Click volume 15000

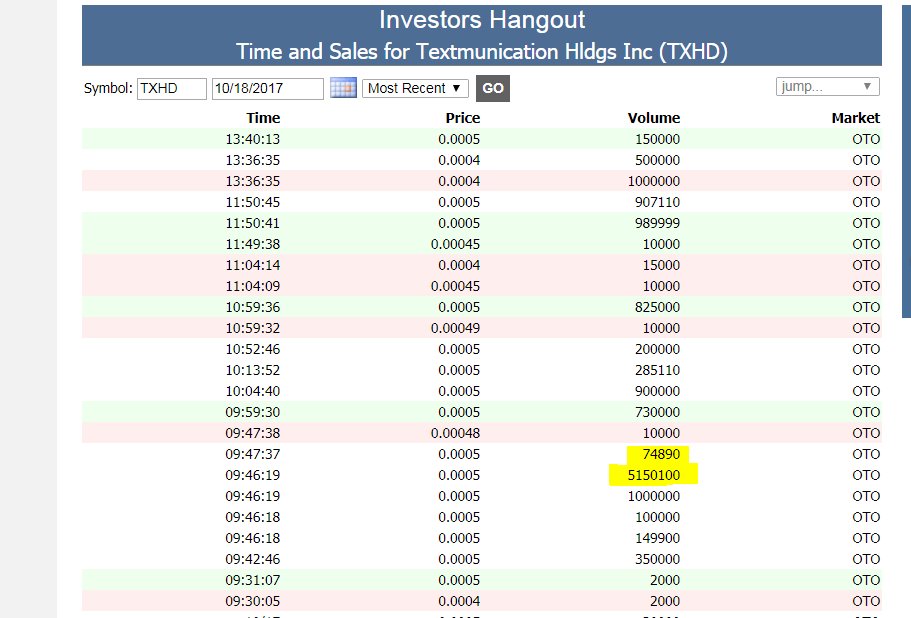coord(661,265)
